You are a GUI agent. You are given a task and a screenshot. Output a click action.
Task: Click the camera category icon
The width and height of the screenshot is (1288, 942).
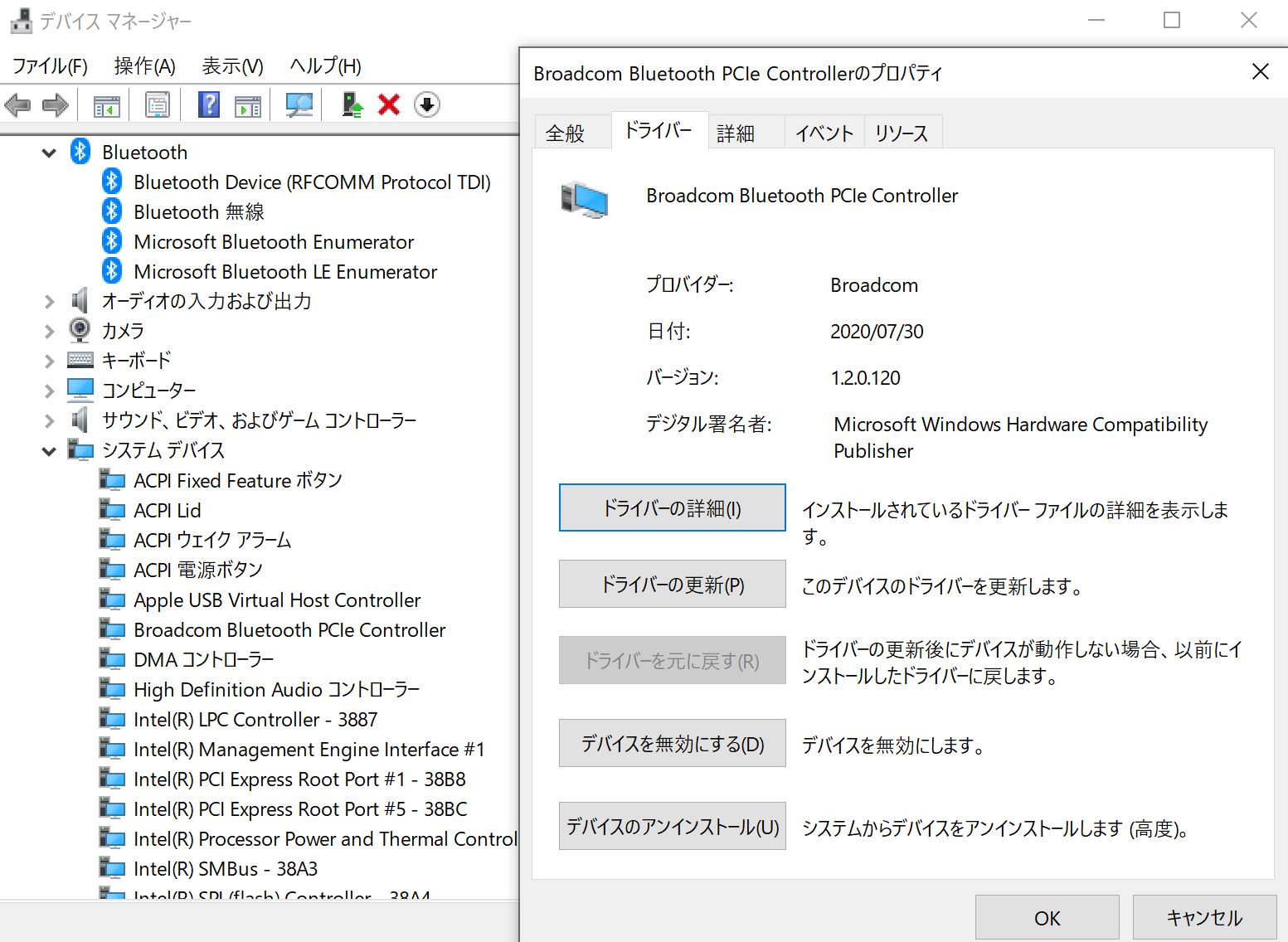[x=80, y=330]
